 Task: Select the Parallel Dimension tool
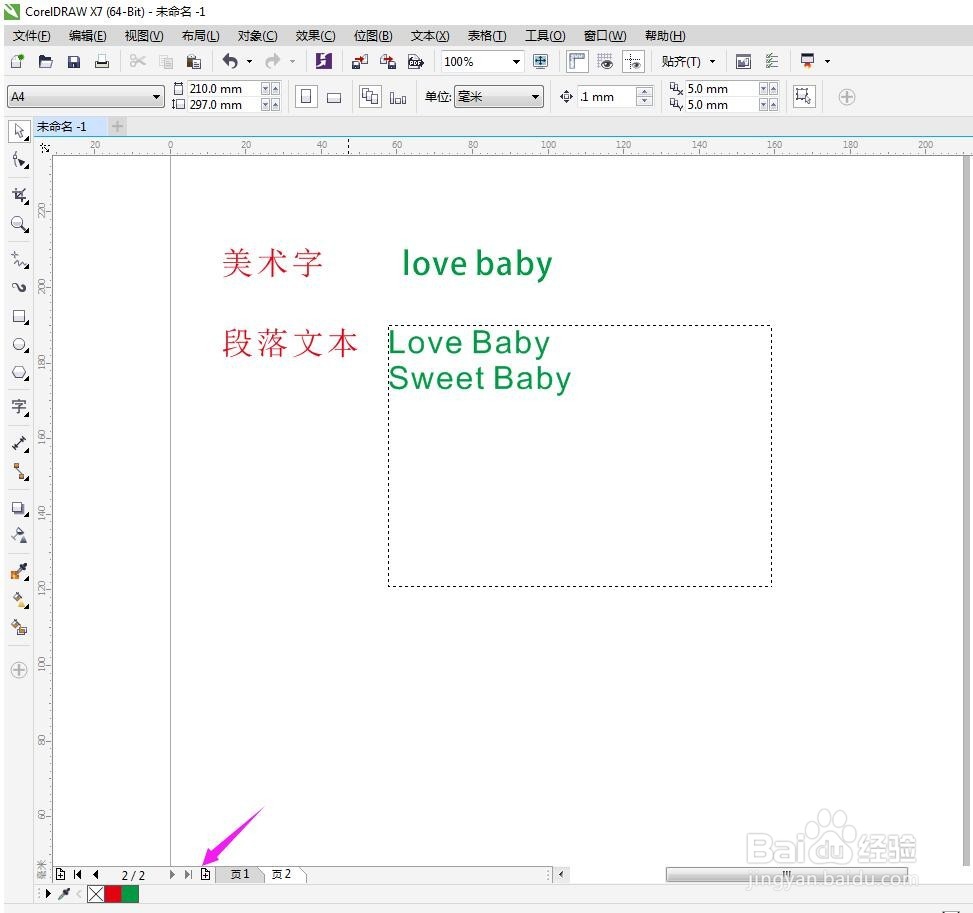click(x=19, y=444)
